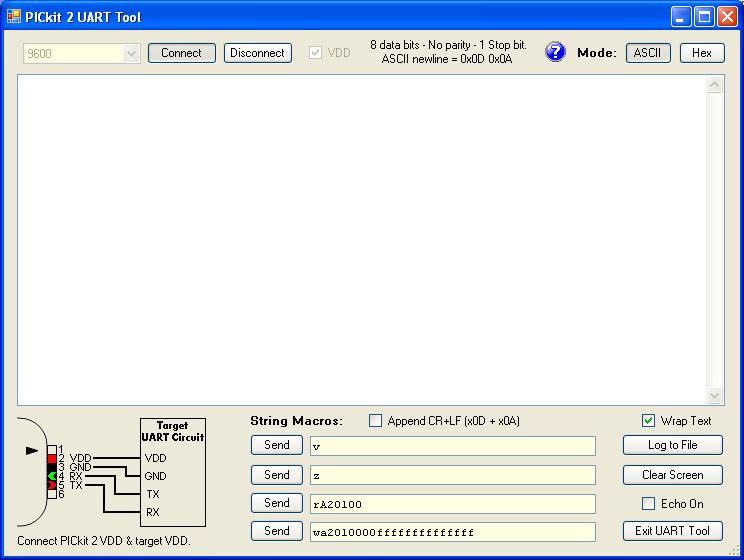The height and width of the screenshot is (560, 744).
Task: Click the terminal scrollbar up arrow
Action: (x=715, y=85)
